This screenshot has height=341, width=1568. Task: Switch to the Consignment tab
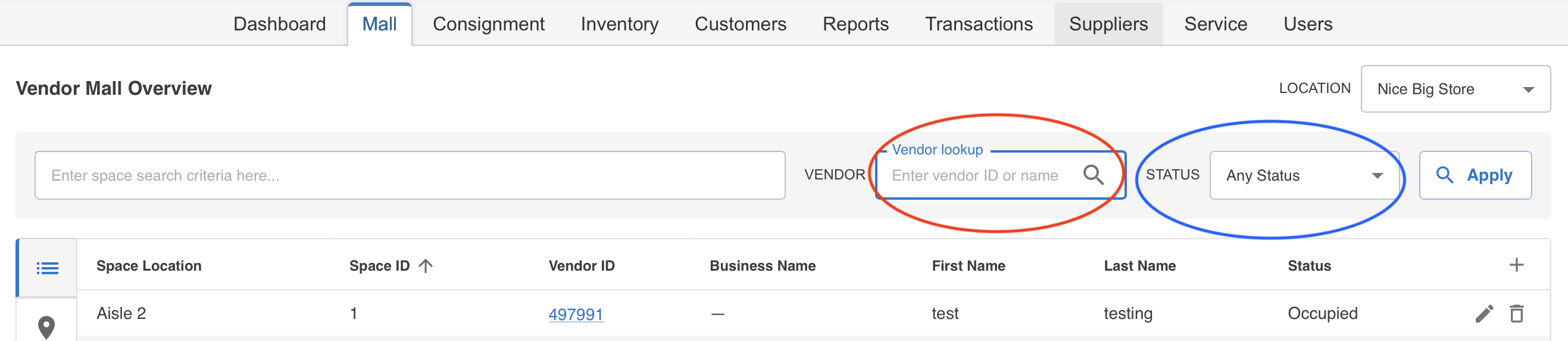click(488, 24)
